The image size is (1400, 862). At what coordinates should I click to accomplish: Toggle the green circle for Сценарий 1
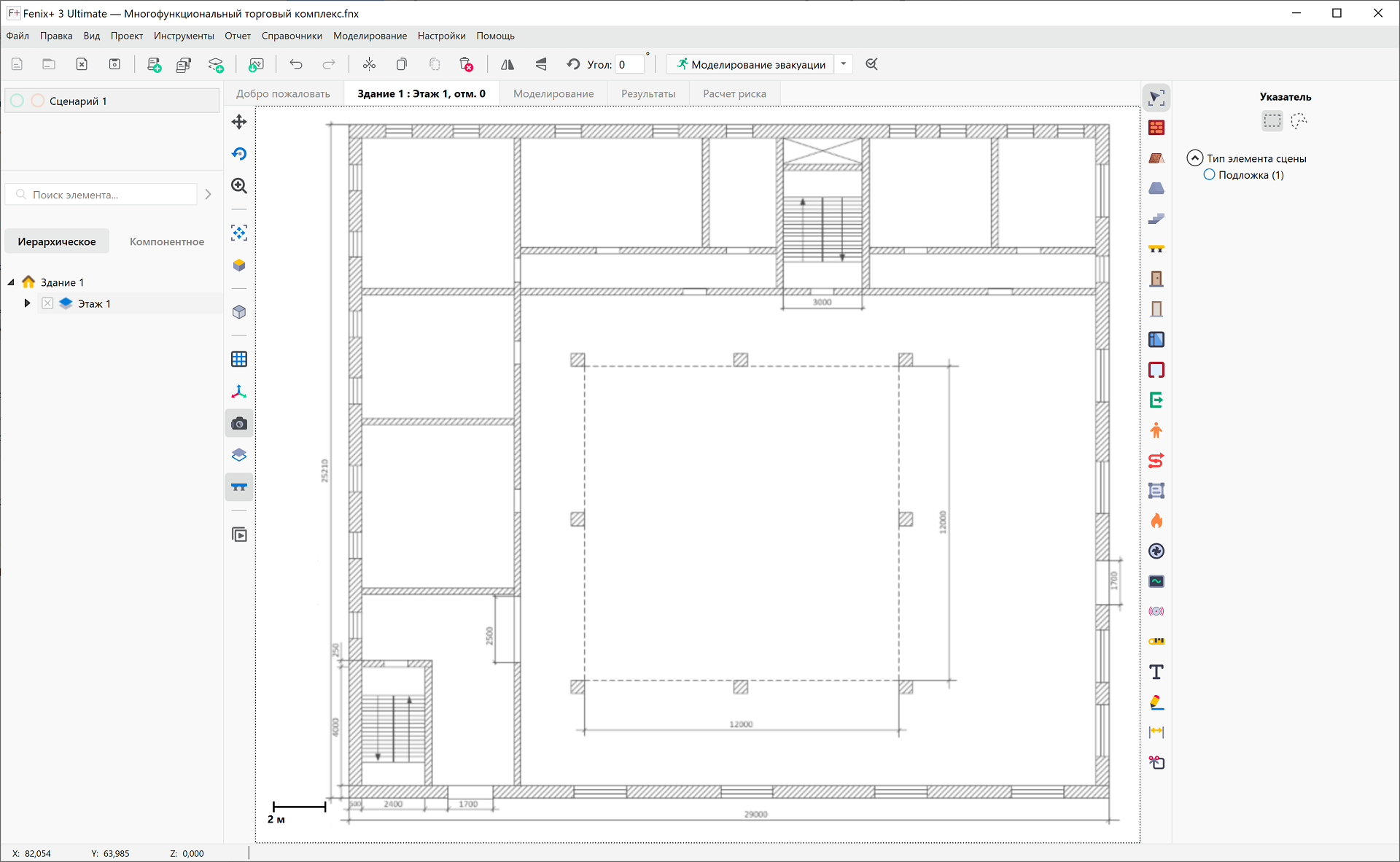(17, 101)
